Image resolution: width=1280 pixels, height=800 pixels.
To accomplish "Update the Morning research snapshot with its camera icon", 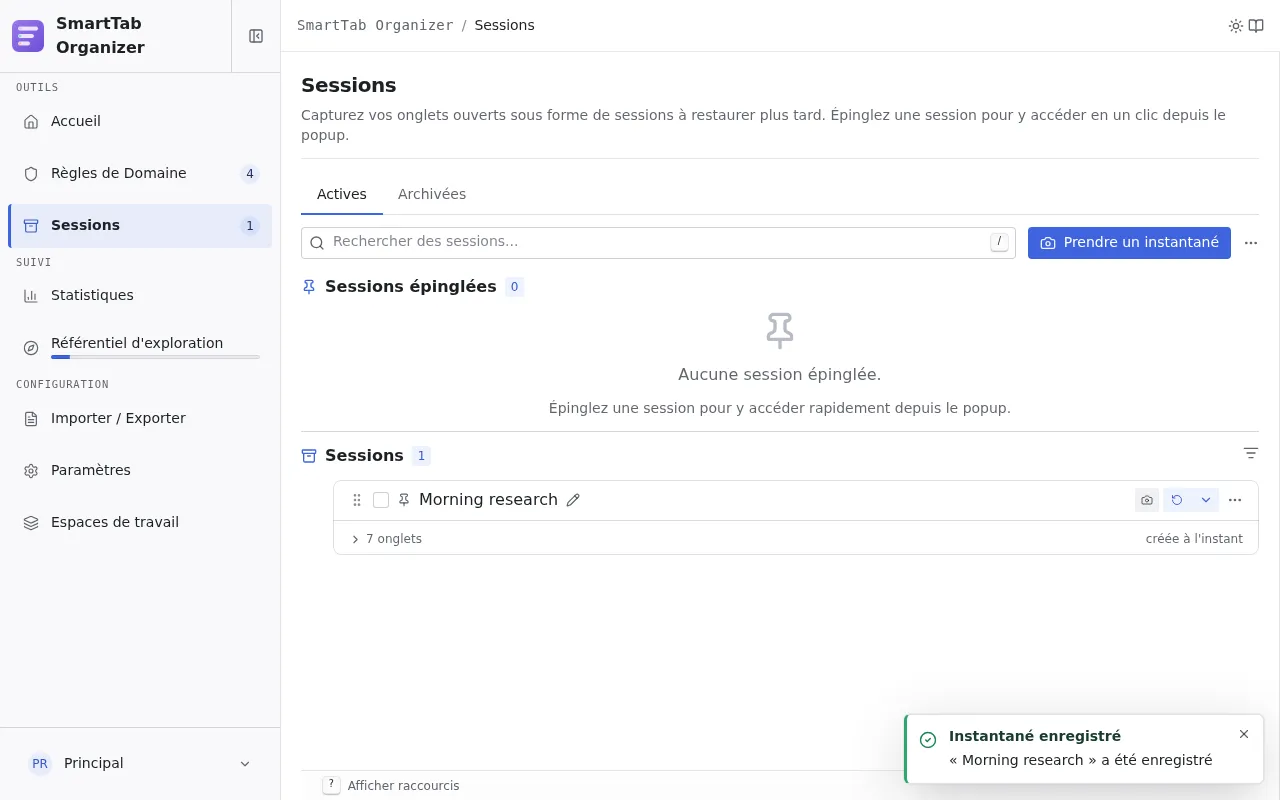I will [1147, 500].
